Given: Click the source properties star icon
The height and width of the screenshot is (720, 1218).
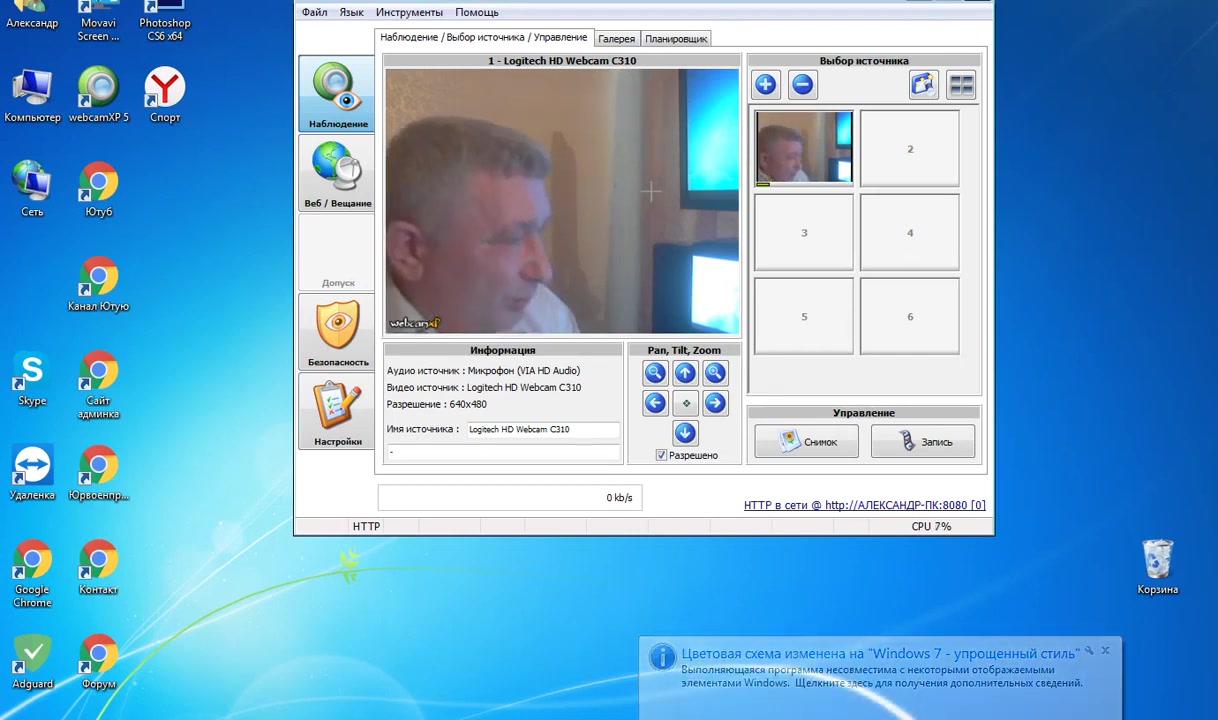Looking at the screenshot, I should pos(923,85).
